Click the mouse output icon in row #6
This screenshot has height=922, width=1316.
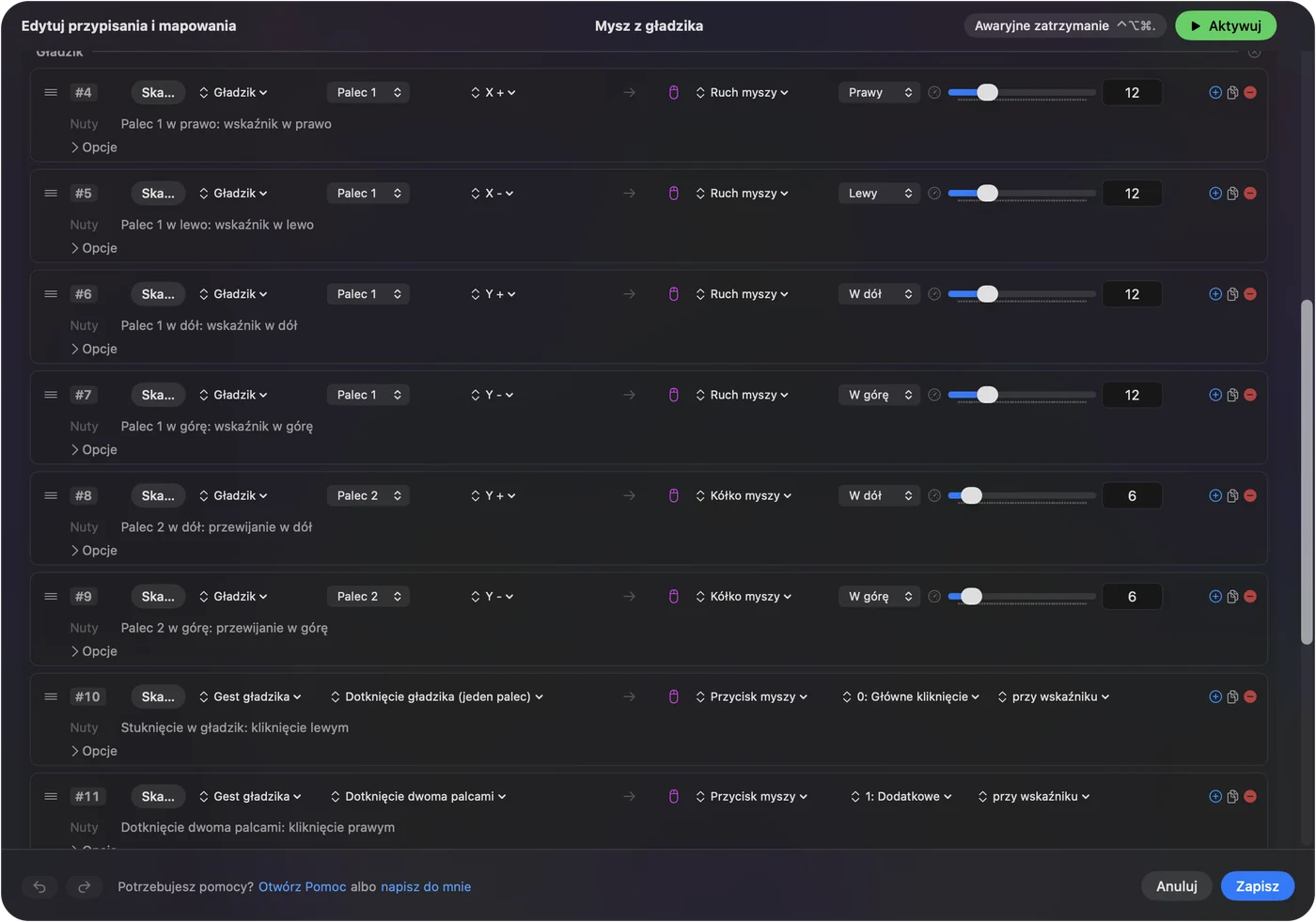click(x=674, y=294)
